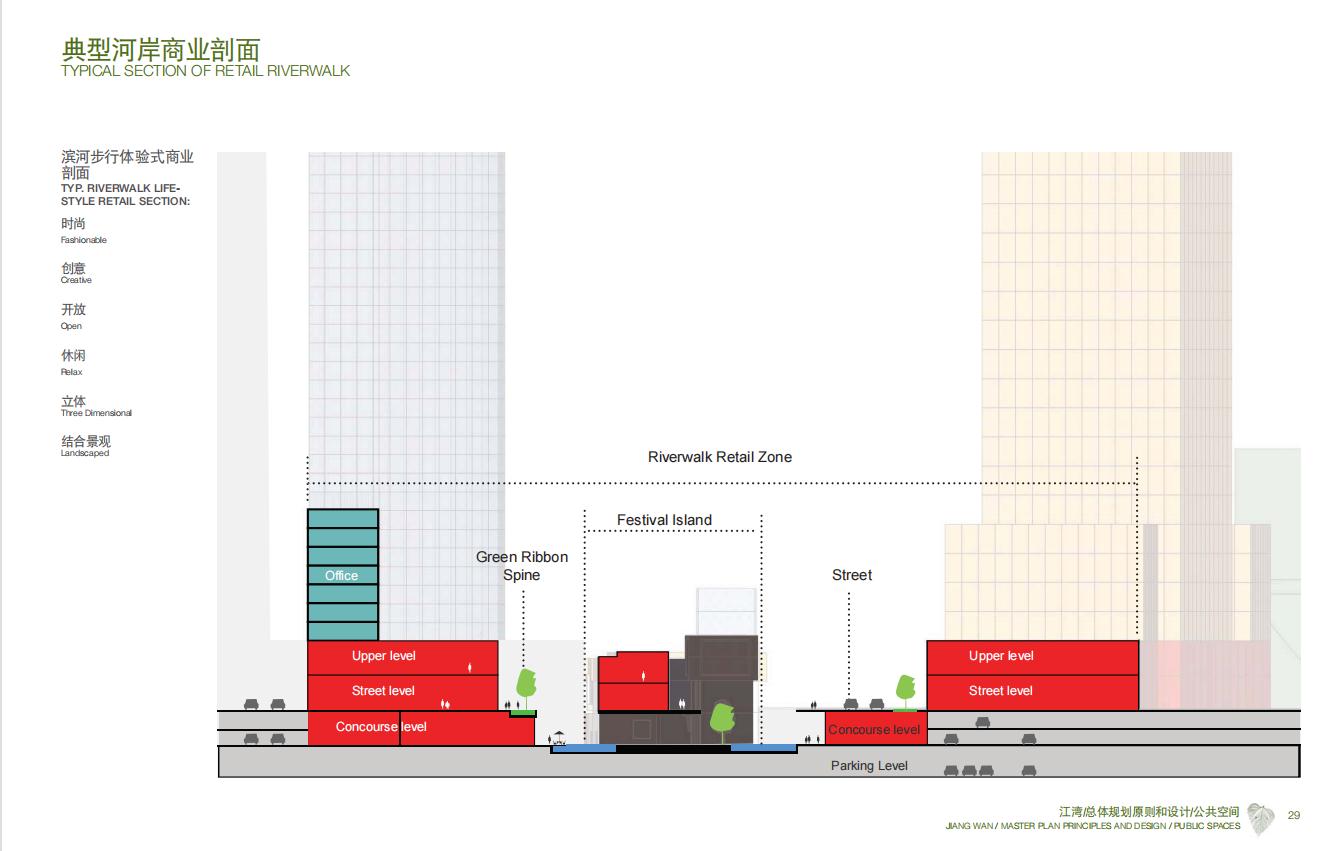Image resolution: width=1330 pixels, height=851 pixels.
Task: Click 'Street level' in block below Office tower
Action: 383,691
